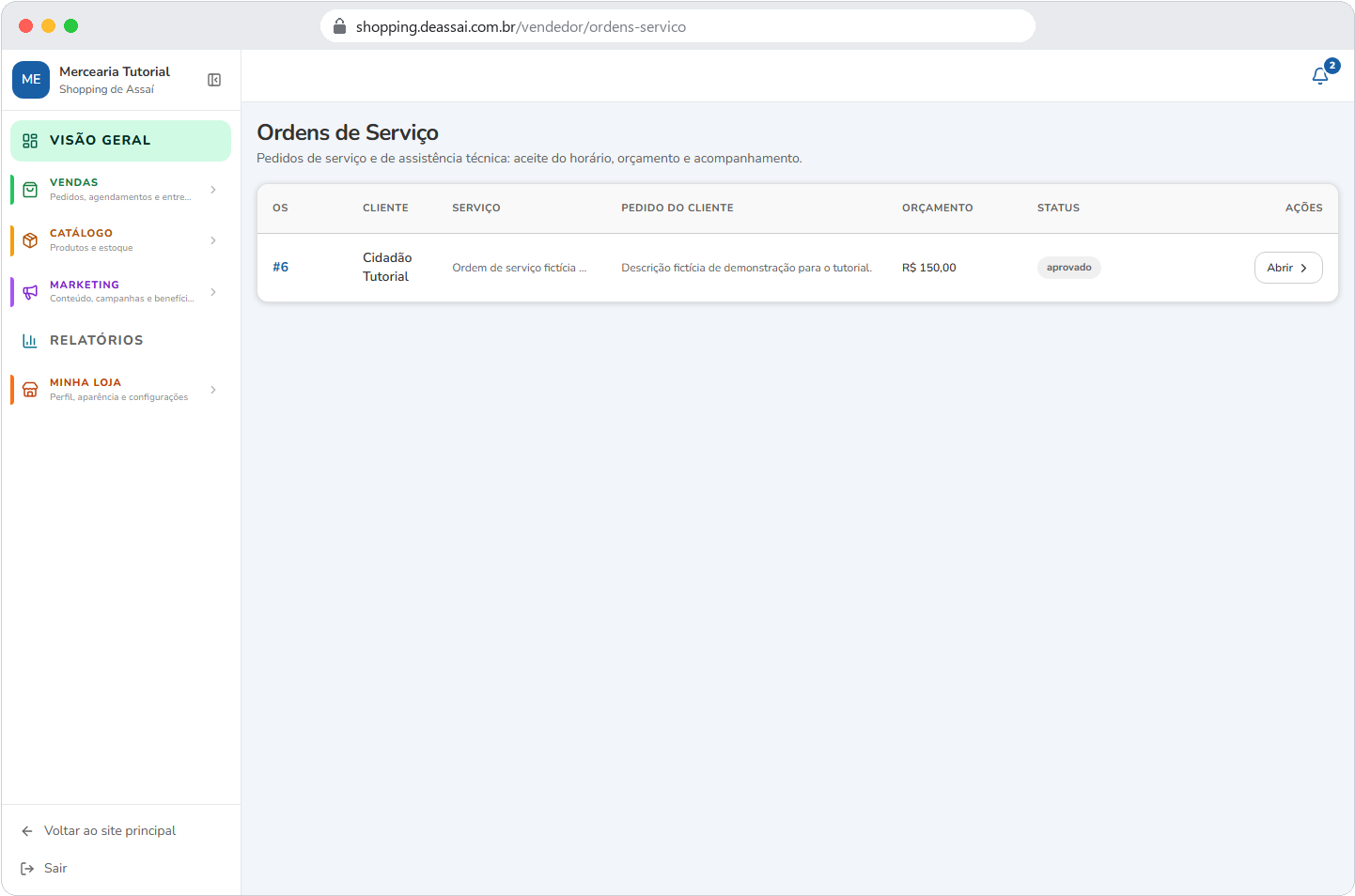
Task: Click the Visão Geral grid icon
Action: [x=30, y=141]
